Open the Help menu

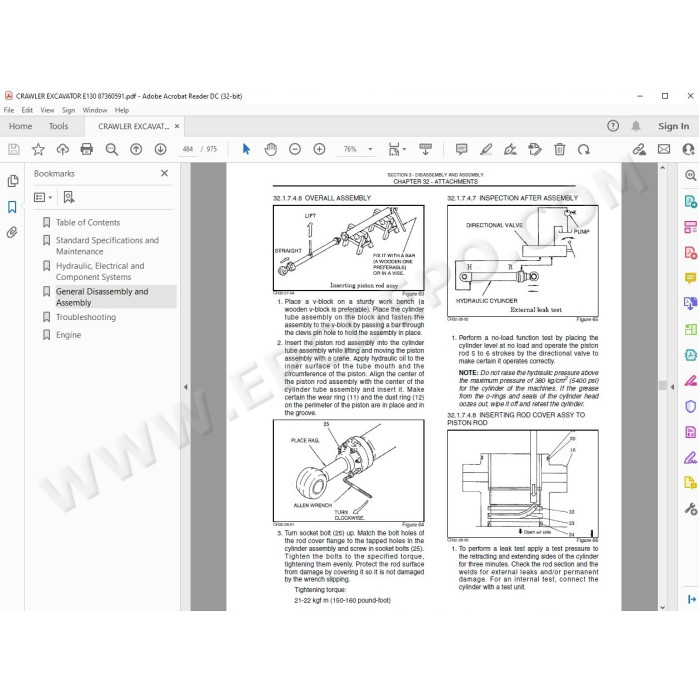pyautogui.click(x=121, y=110)
